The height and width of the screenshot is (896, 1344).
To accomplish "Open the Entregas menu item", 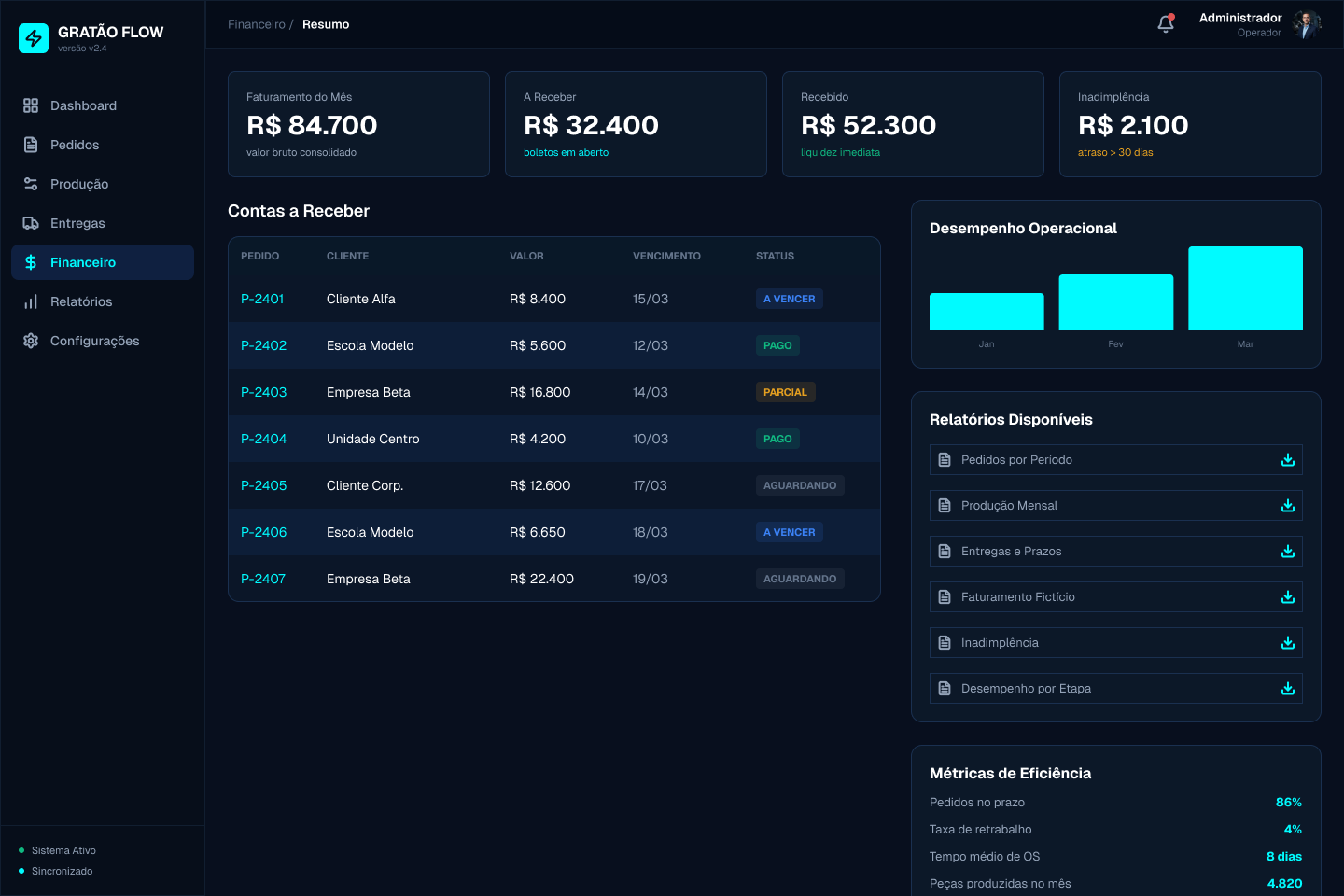I will point(103,223).
